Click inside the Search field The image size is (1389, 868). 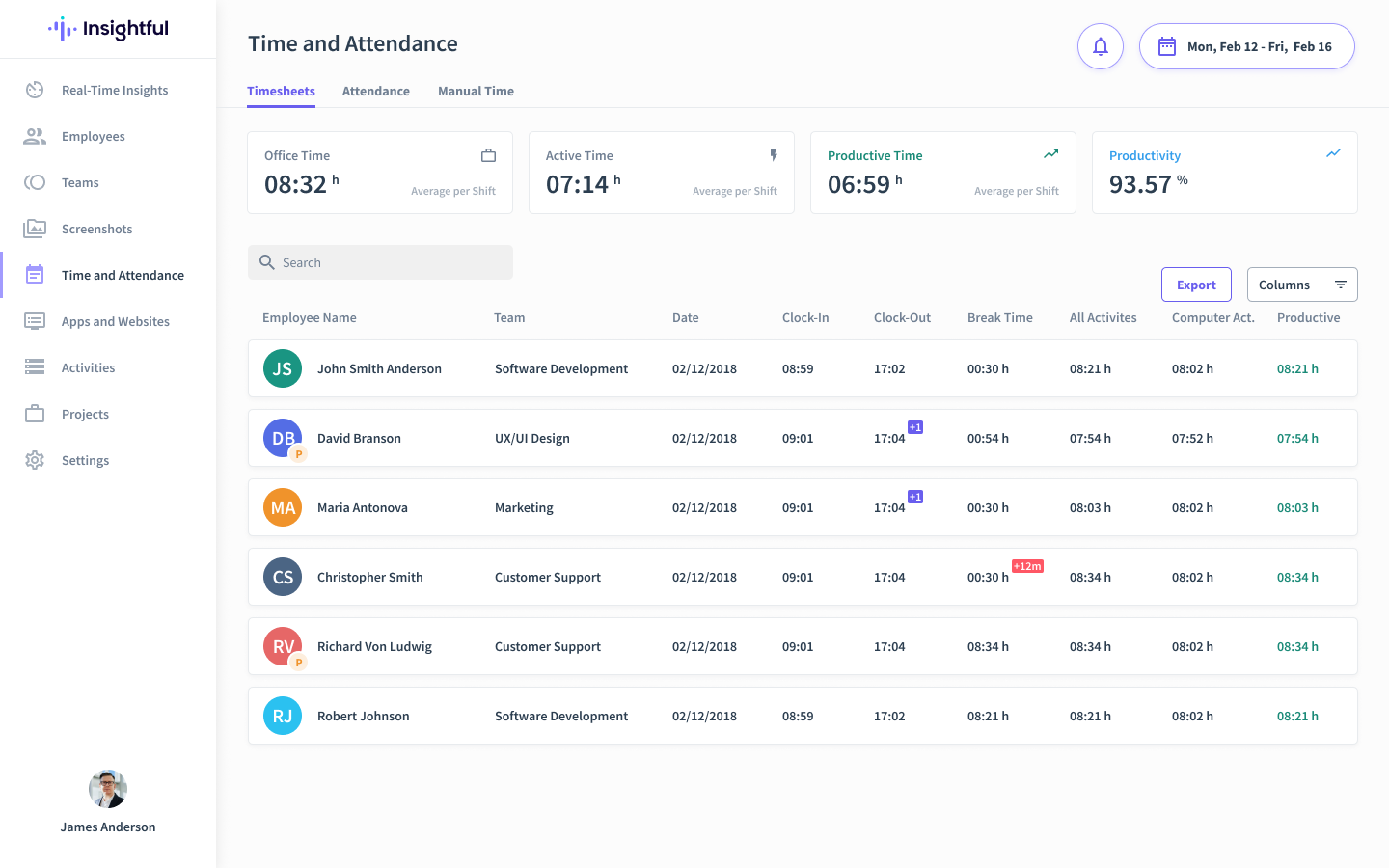pyautogui.click(x=380, y=261)
